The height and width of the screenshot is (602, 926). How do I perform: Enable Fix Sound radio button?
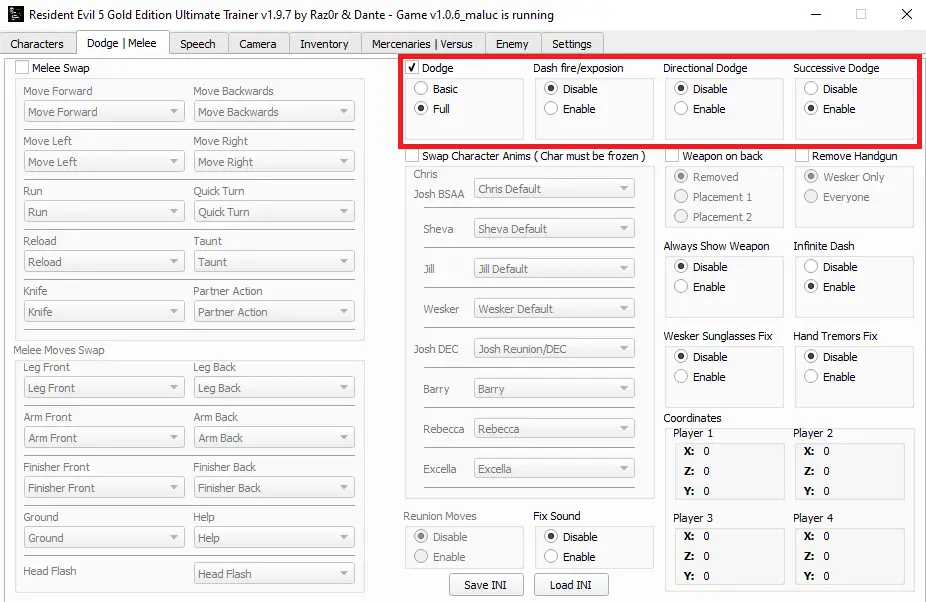point(551,557)
